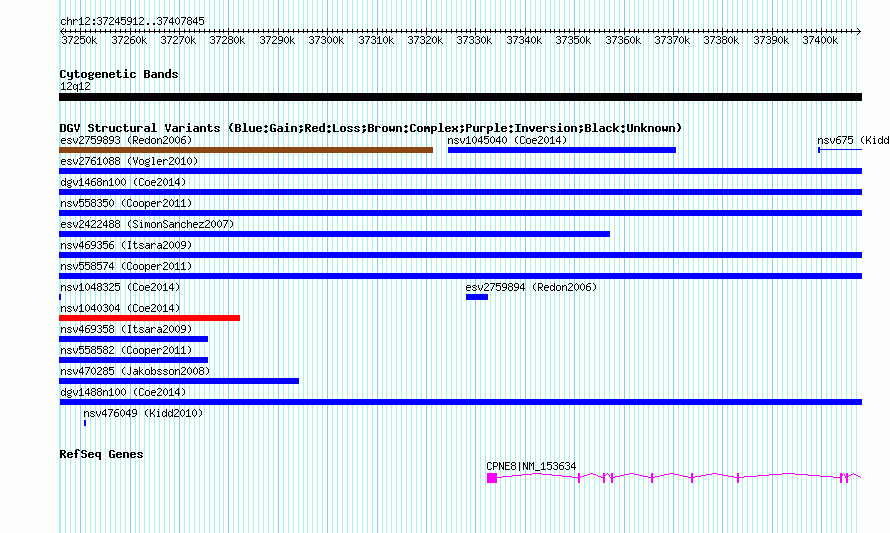The height and width of the screenshot is (533, 890).
Task: Open nsv558350 (Cooper2011) variant label
Action: pos(126,203)
